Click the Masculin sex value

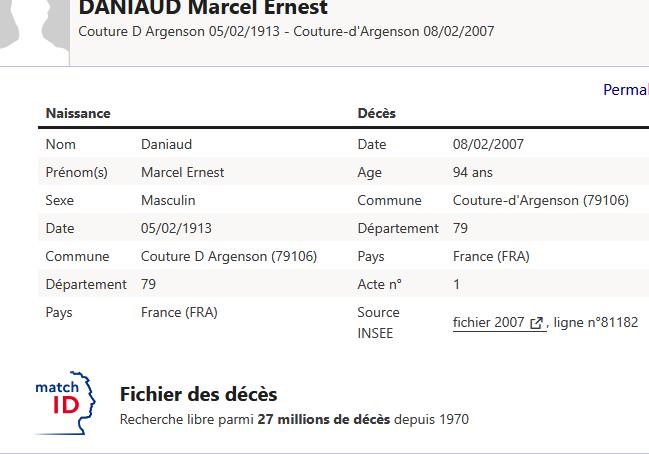point(168,200)
